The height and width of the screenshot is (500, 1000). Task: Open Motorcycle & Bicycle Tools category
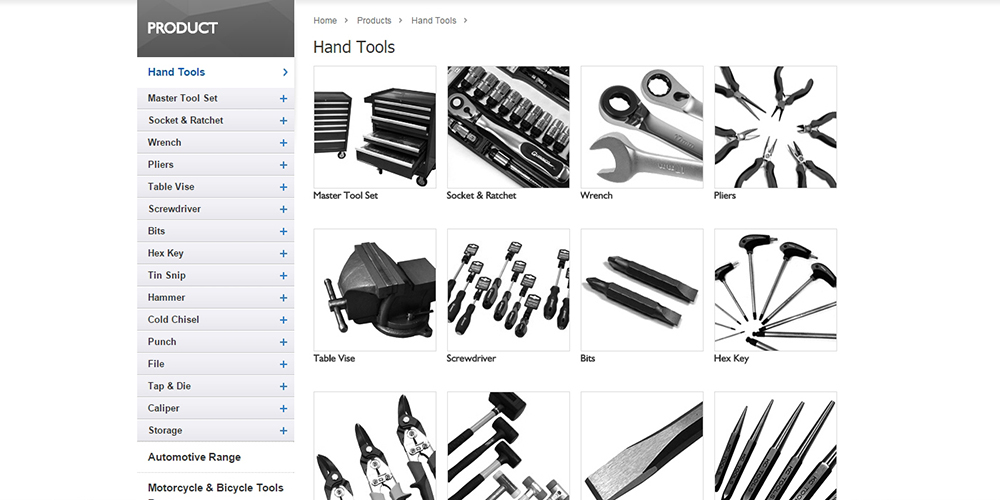tap(216, 488)
